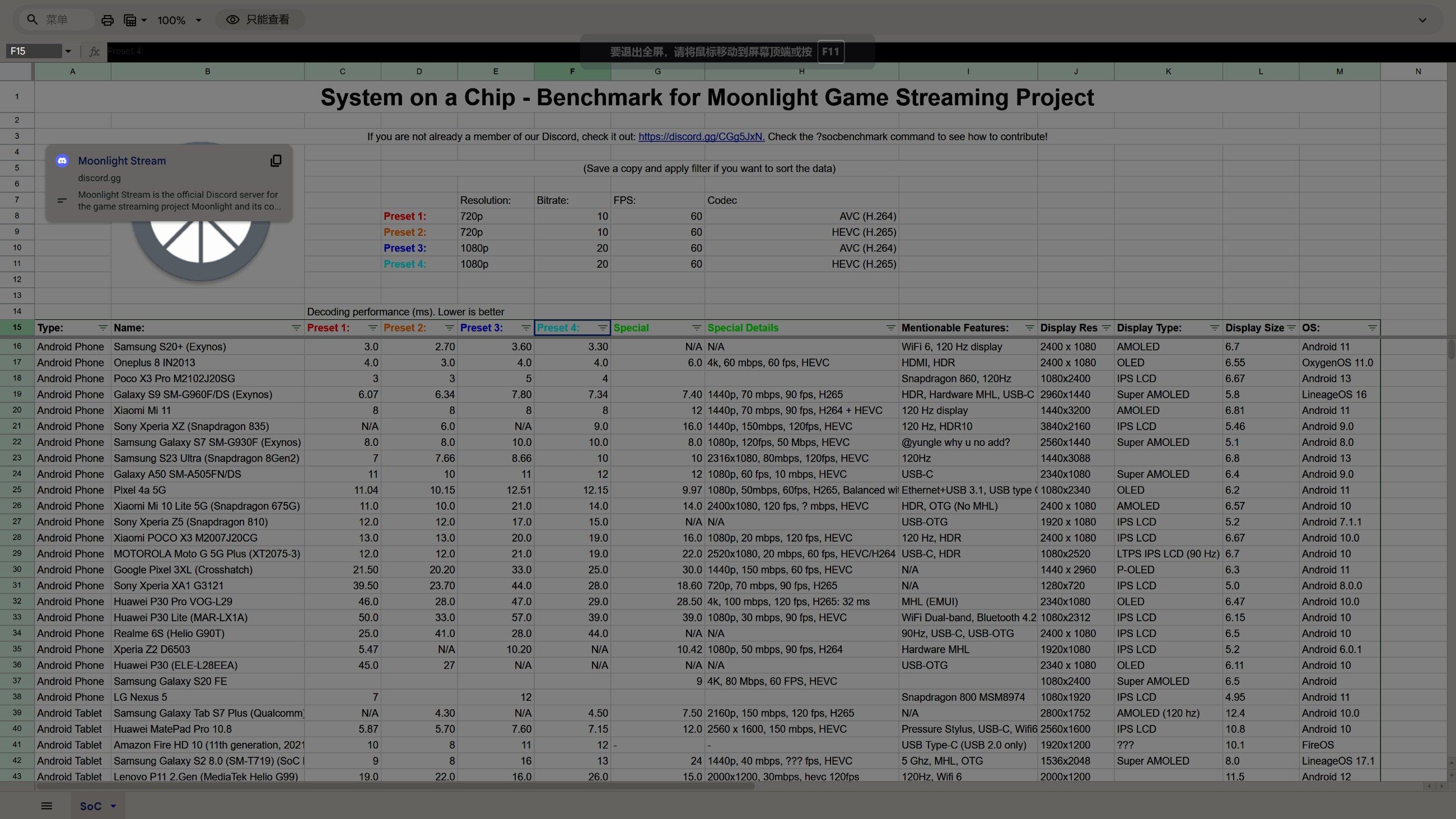
Task: Click the print icon in toolbar
Action: tap(108, 20)
